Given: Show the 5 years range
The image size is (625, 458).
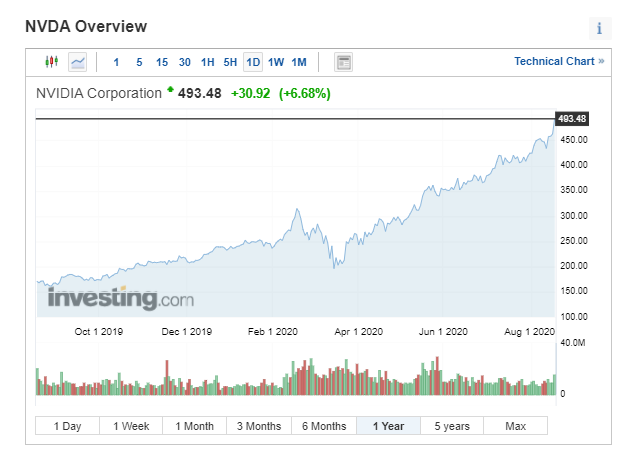Looking at the screenshot, I should (452, 426).
